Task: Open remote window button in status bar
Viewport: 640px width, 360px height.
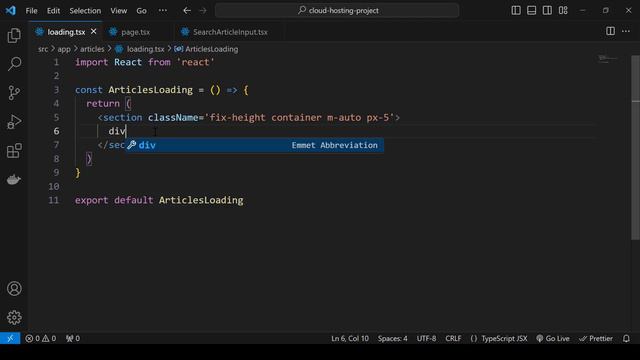Action: click(x=10, y=338)
